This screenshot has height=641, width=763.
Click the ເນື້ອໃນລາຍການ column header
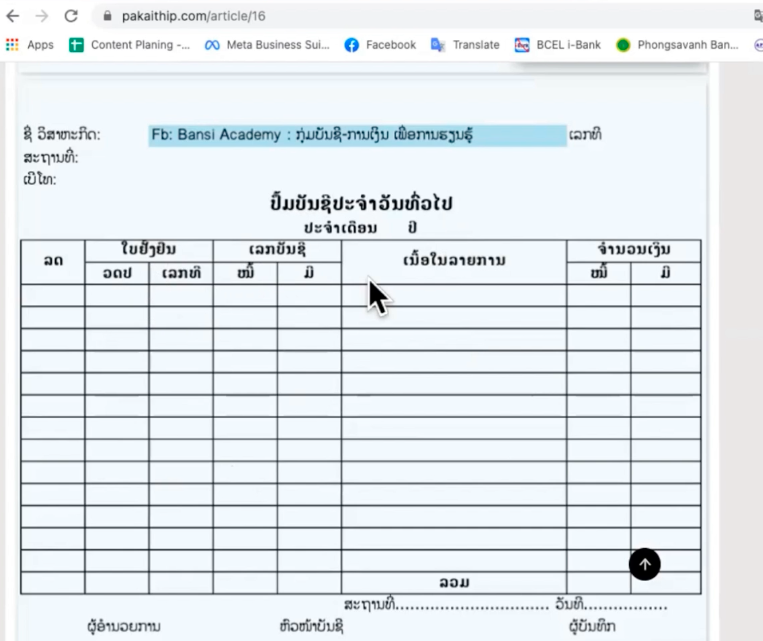454,261
